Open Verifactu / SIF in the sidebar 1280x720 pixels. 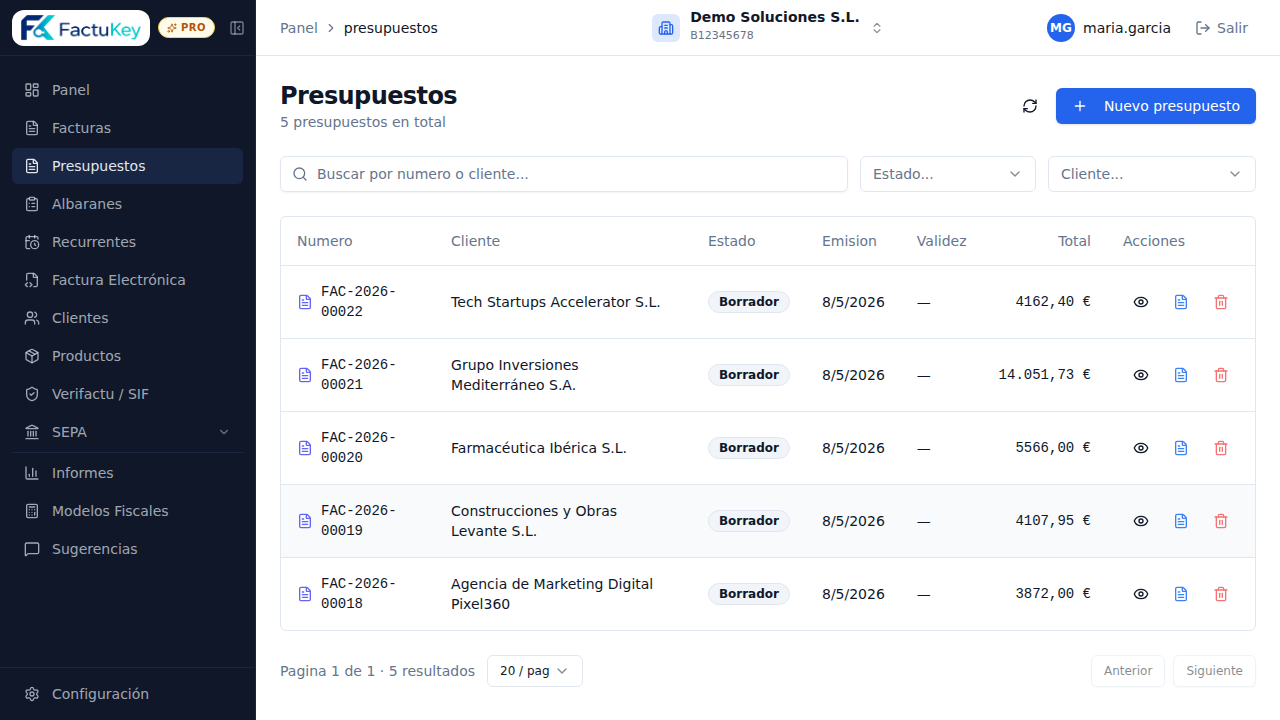point(127,394)
